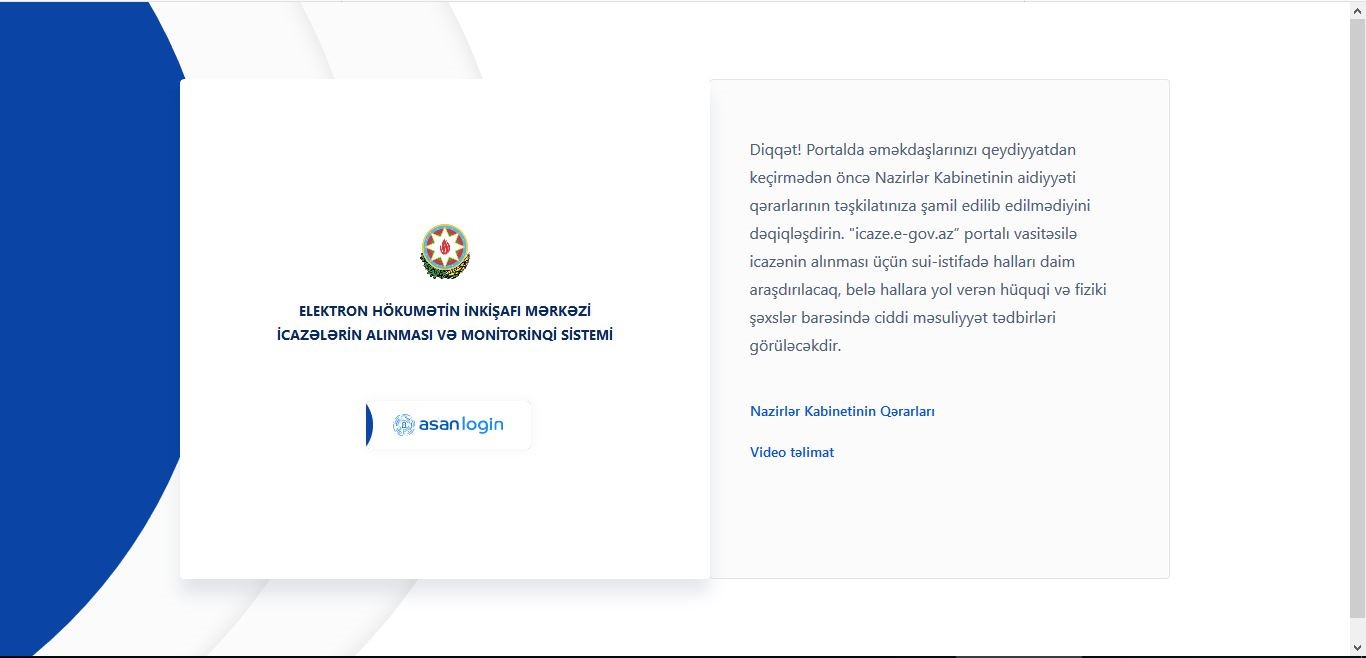
Task: Click the Azerbaijan state emblem logo
Action: 444,252
